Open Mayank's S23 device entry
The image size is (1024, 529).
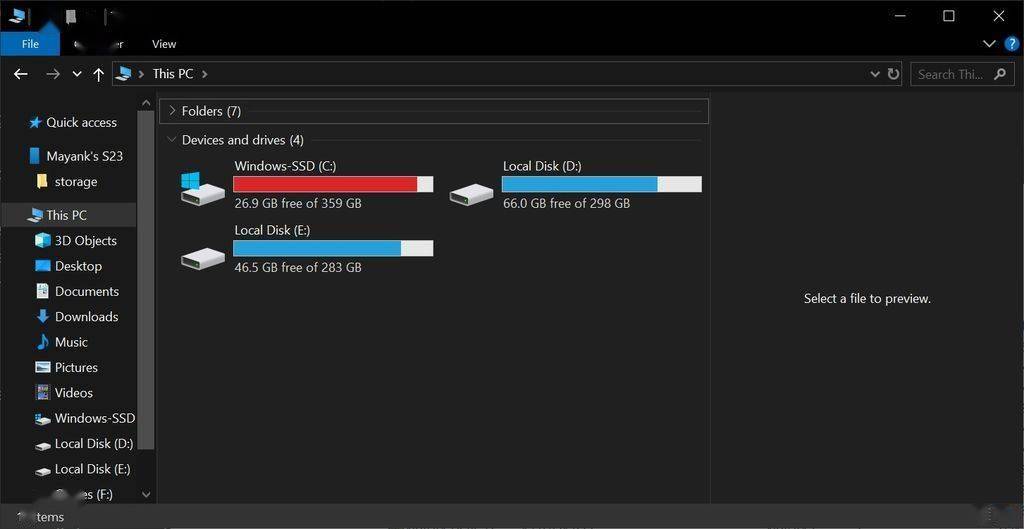[x=84, y=156]
